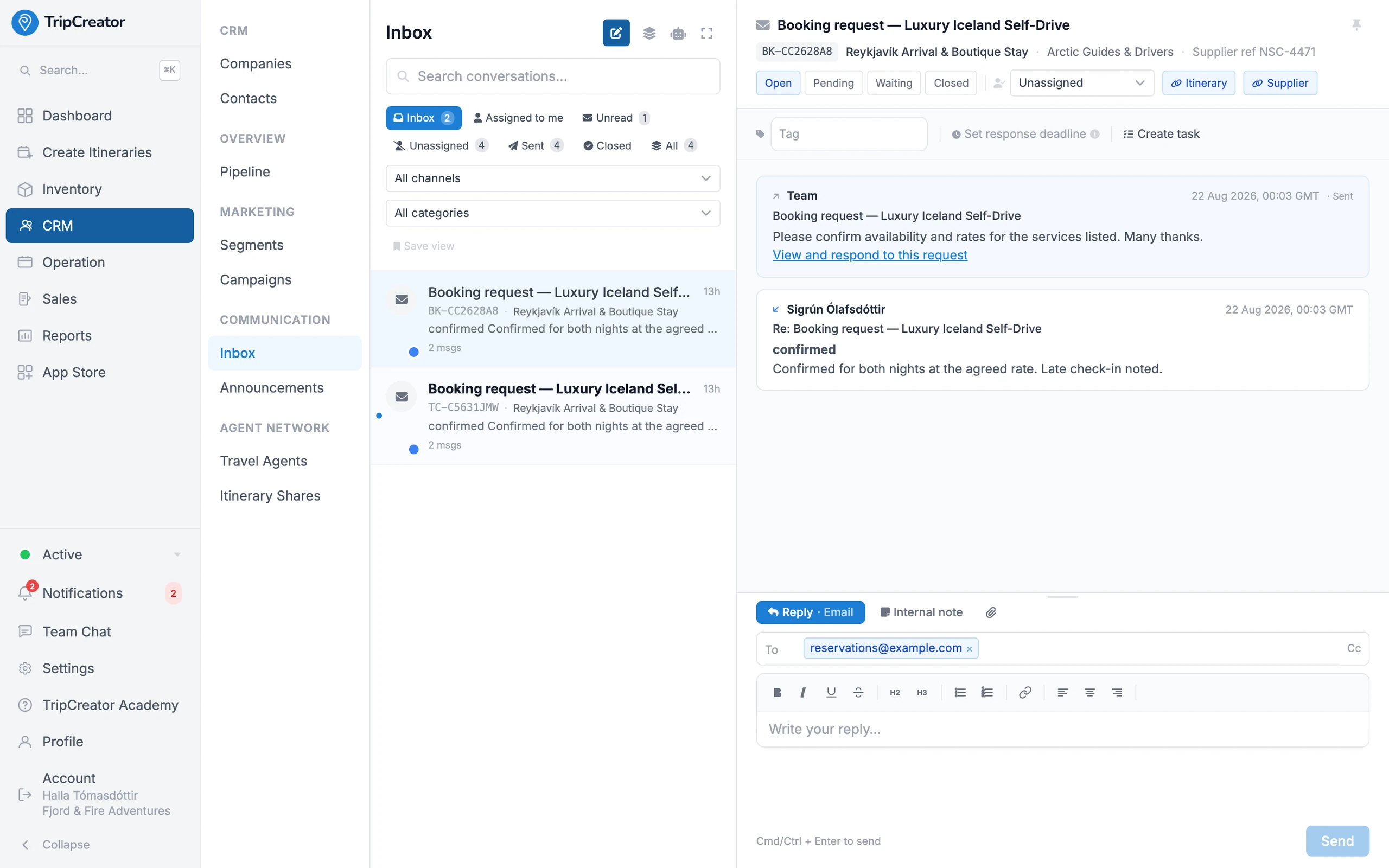This screenshot has width=1389, height=868.
Task: Open Settings from the sidebar
Action: [x=100, y=668]
